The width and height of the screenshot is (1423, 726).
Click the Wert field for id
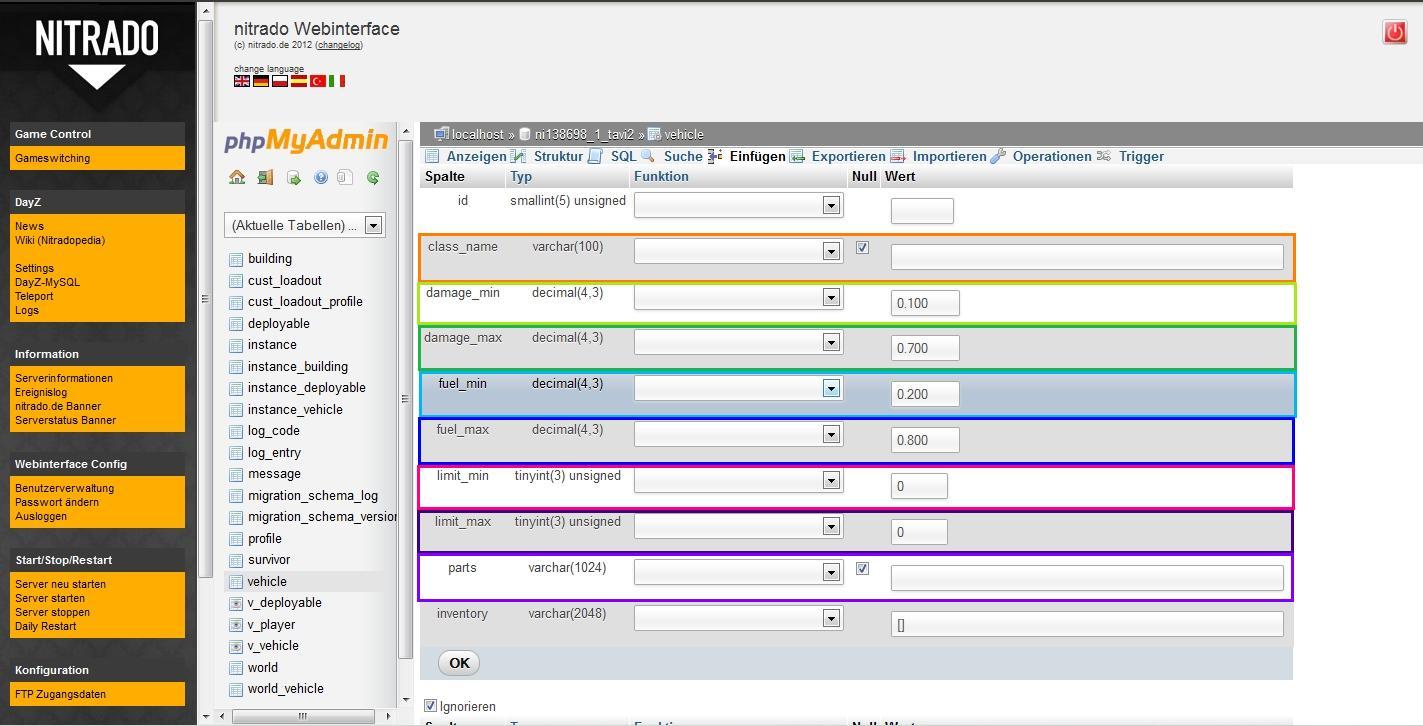922,211
